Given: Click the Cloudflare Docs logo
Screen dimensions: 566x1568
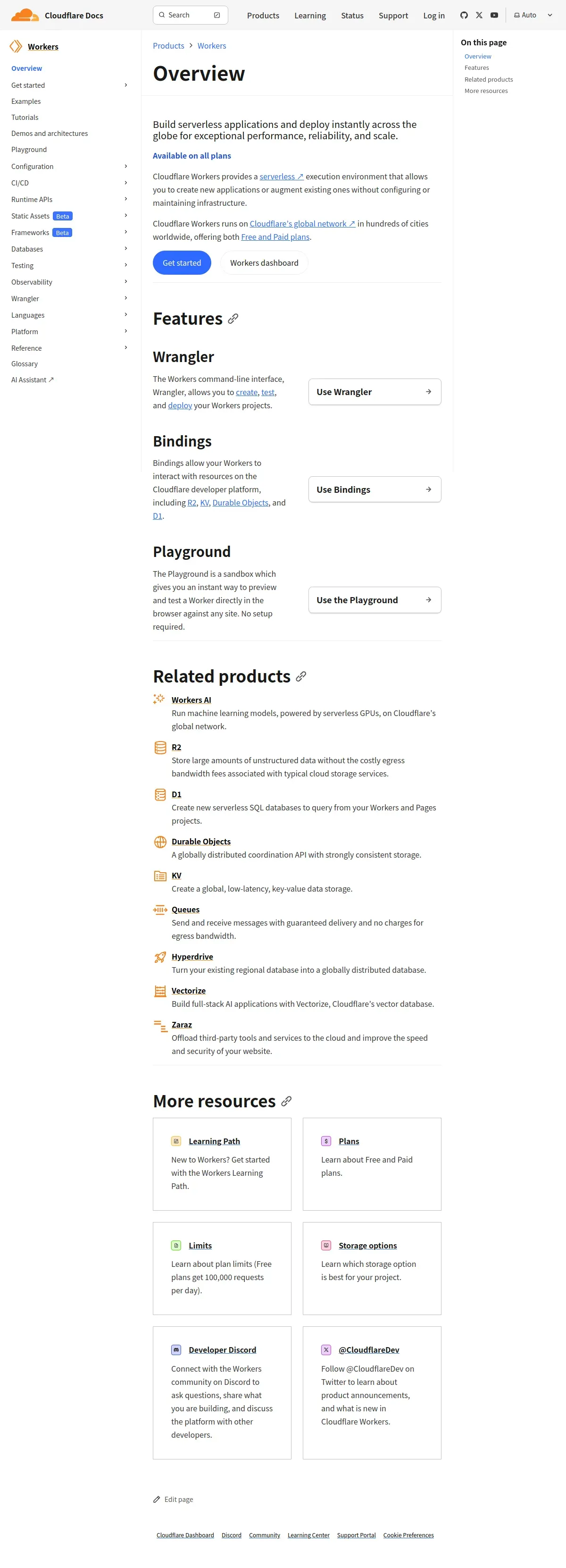Looking at the screenshot, I should 57,15.
